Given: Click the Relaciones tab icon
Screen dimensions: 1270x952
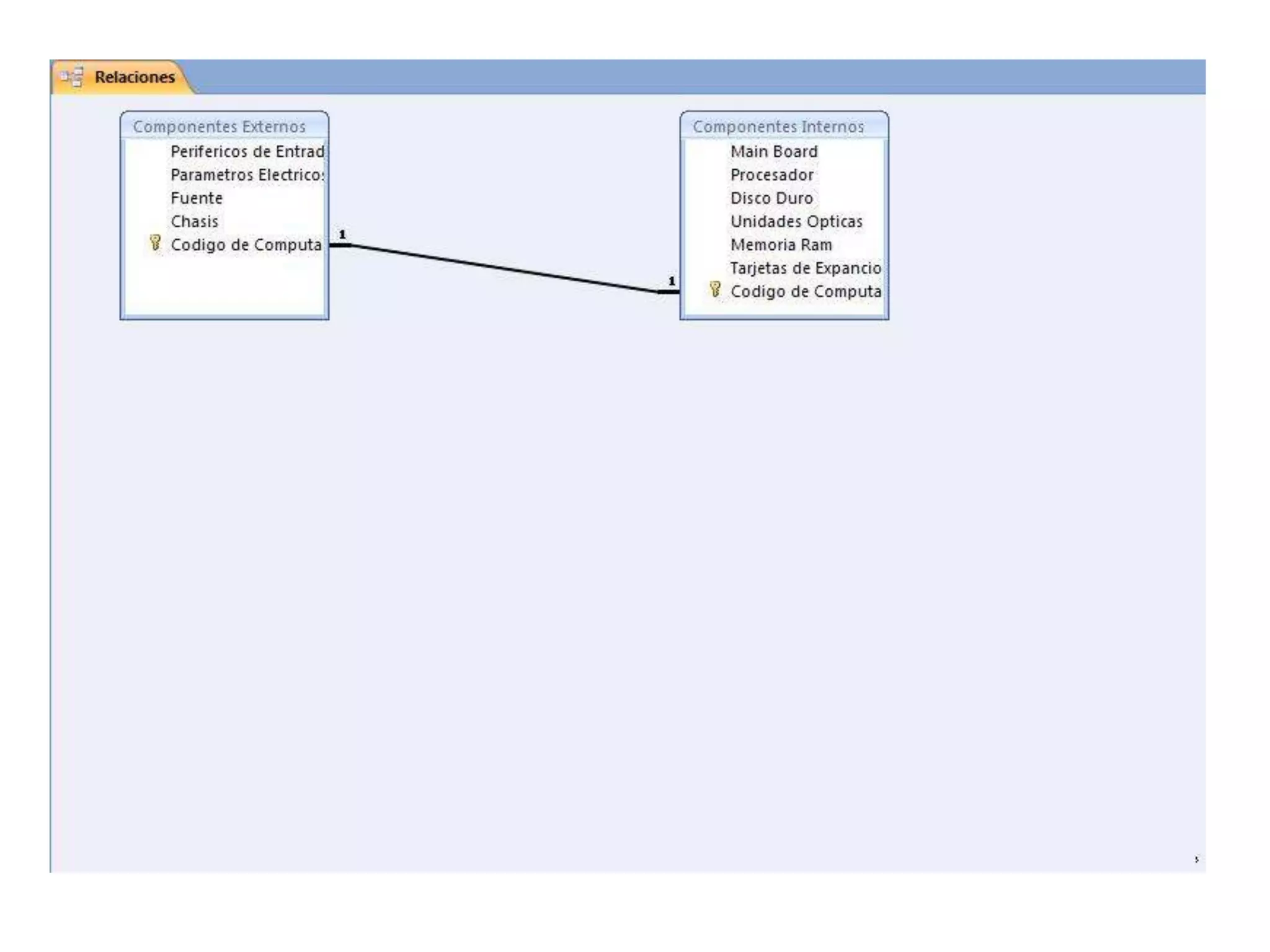Looking at the screenshot, I should [x=71, y=77].
